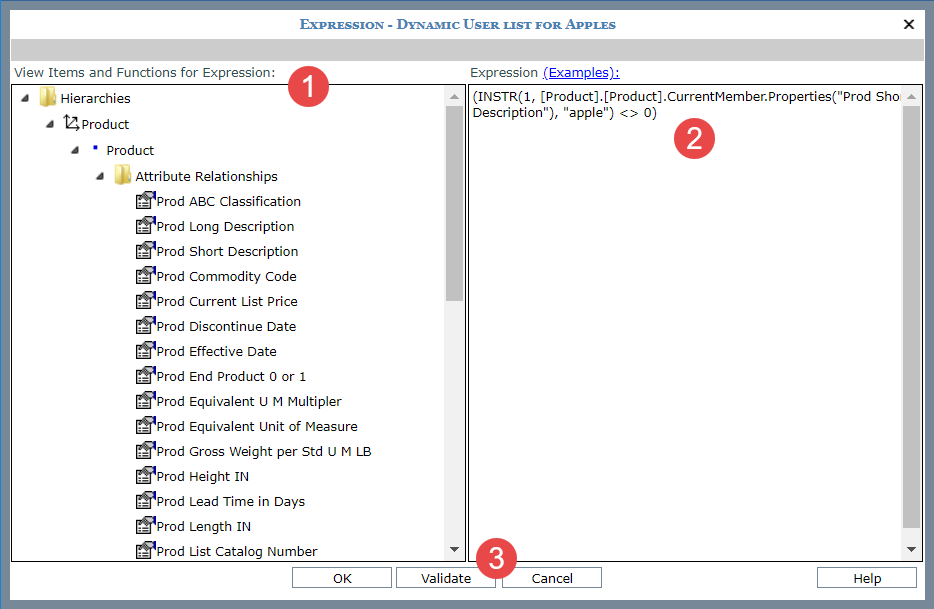Collapse the Product hierarchy node
This screenshot has width=934, height=609.
[x=50, y=124]
